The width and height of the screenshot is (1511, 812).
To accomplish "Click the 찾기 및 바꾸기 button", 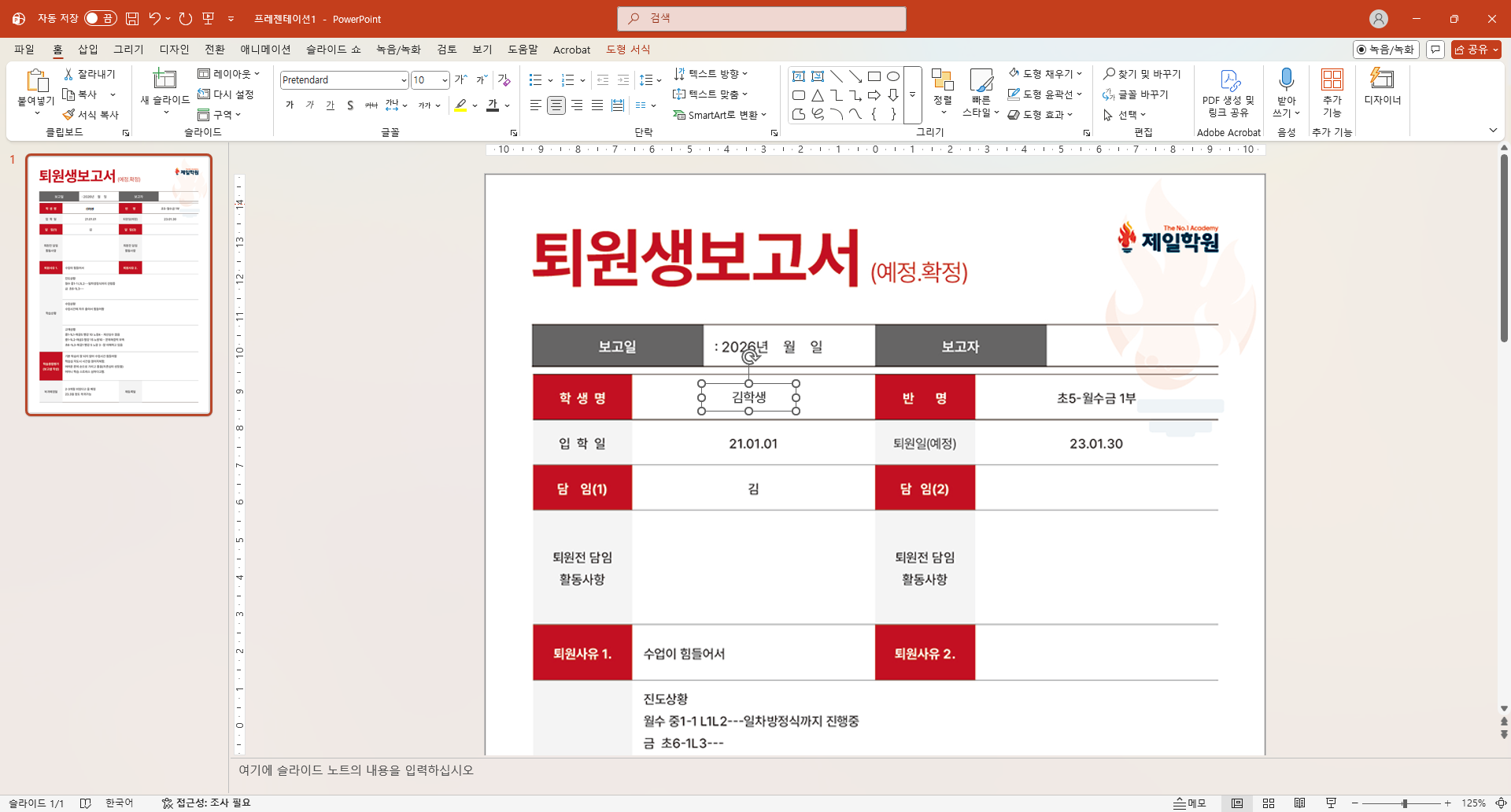I will [1142, 74].
